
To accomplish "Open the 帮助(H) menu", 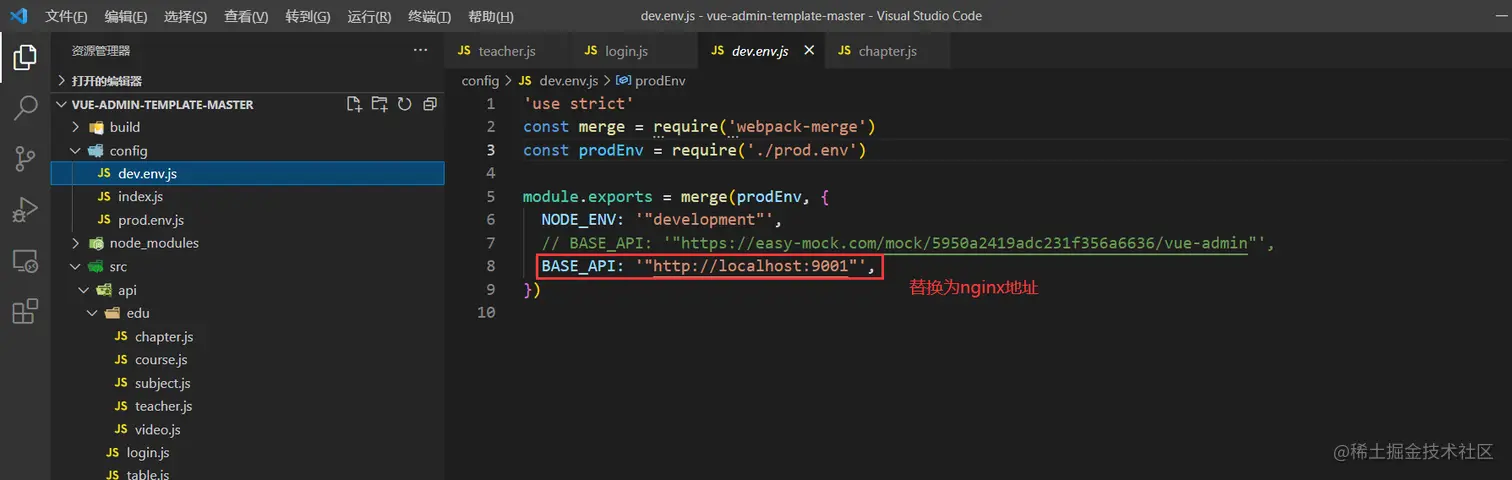I will pyautogui.click(x=490, y=17).
